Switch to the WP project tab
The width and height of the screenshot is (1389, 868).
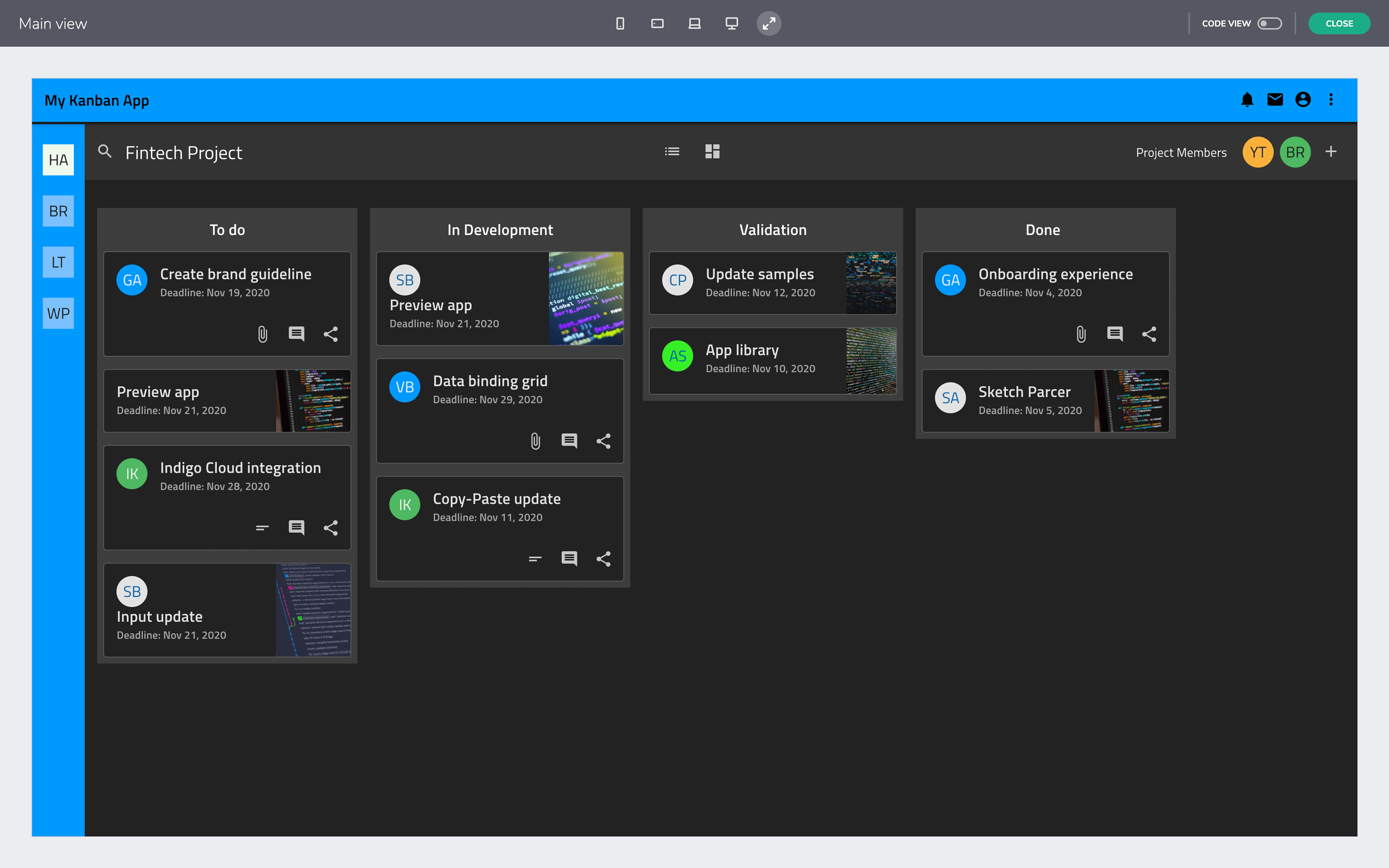(57, 313)
